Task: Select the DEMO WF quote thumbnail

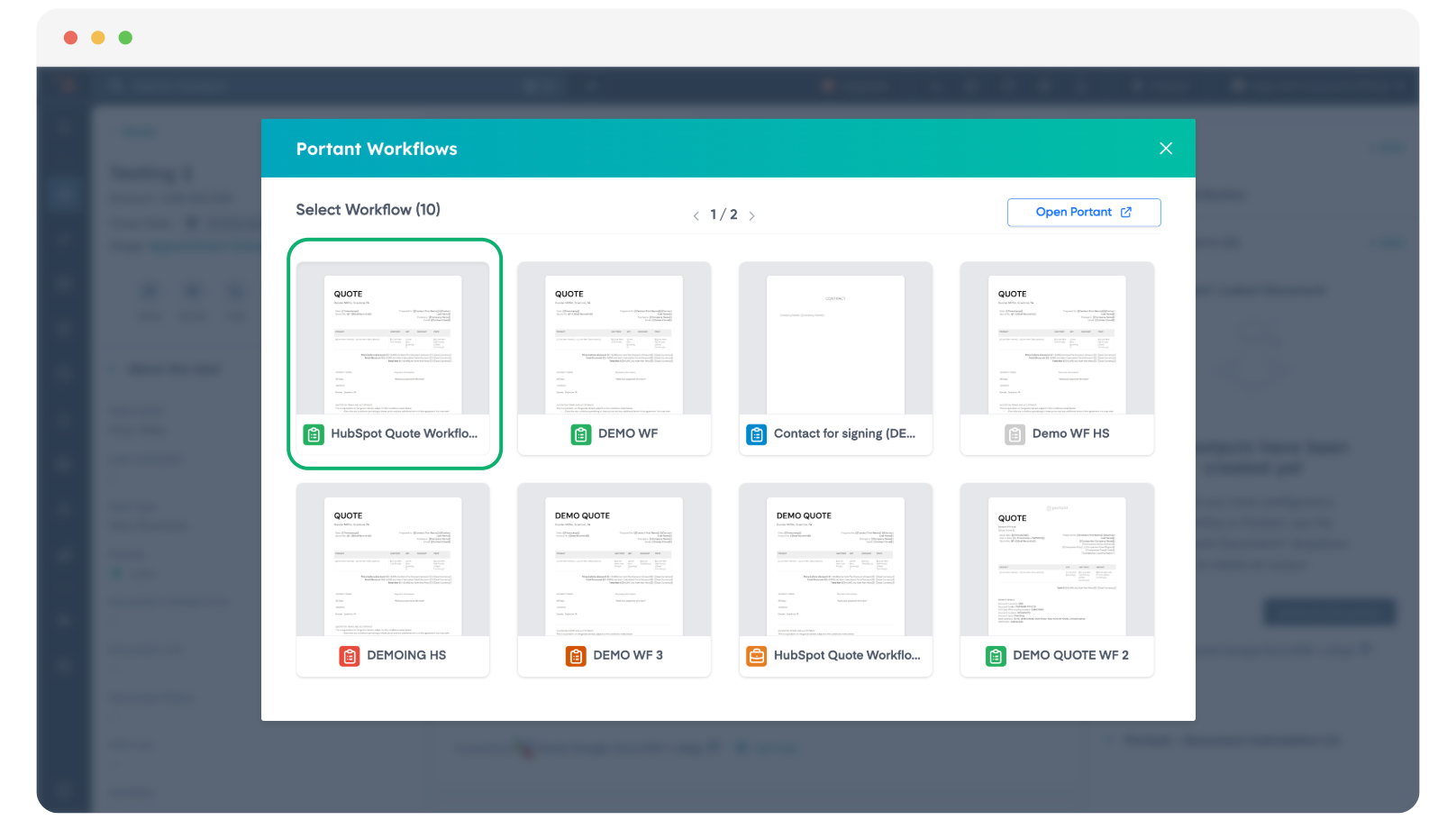Action: [614, 344]
